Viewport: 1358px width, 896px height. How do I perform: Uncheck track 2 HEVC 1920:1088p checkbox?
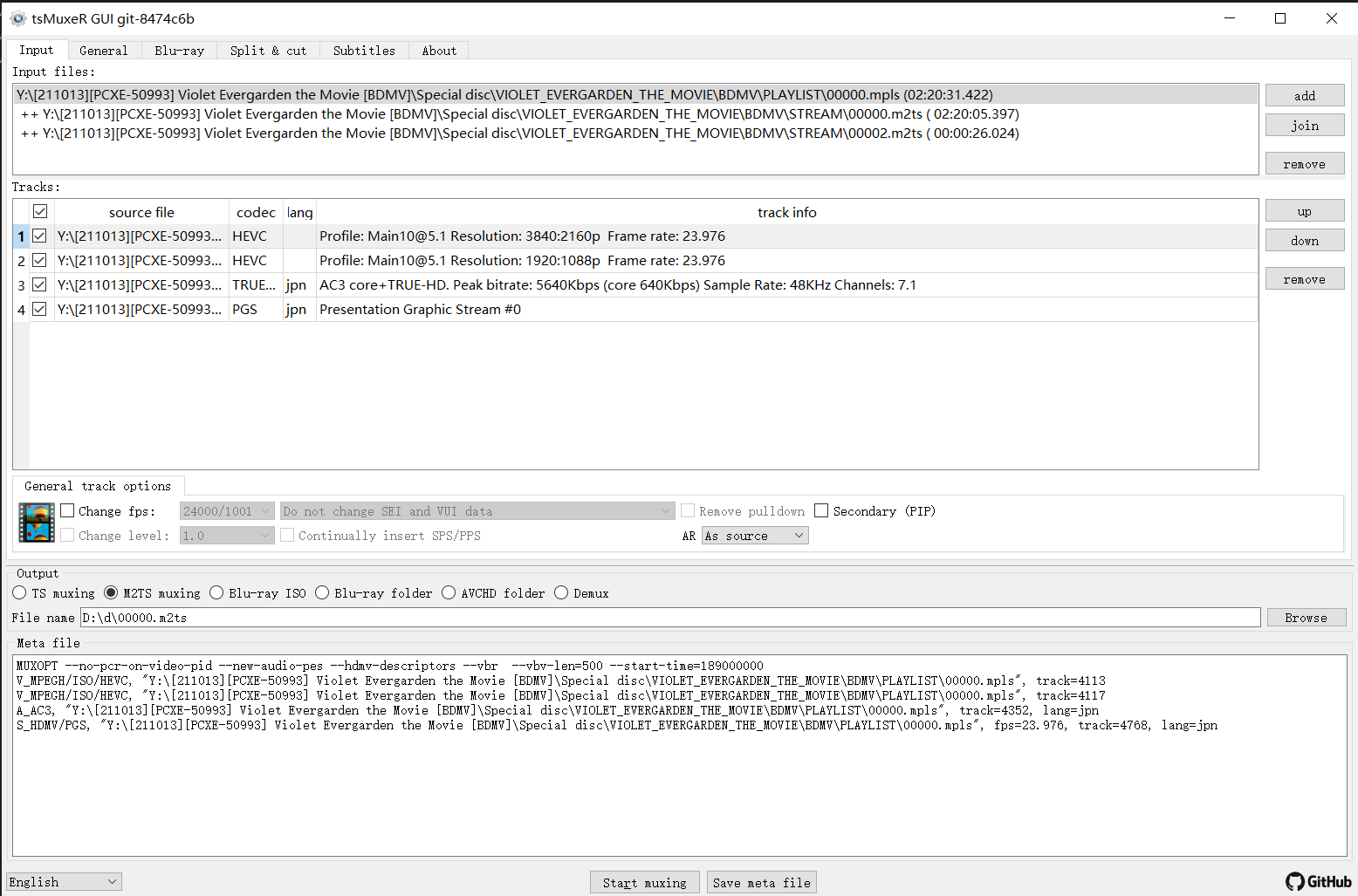pyautogui.click(x=39, y=260)
